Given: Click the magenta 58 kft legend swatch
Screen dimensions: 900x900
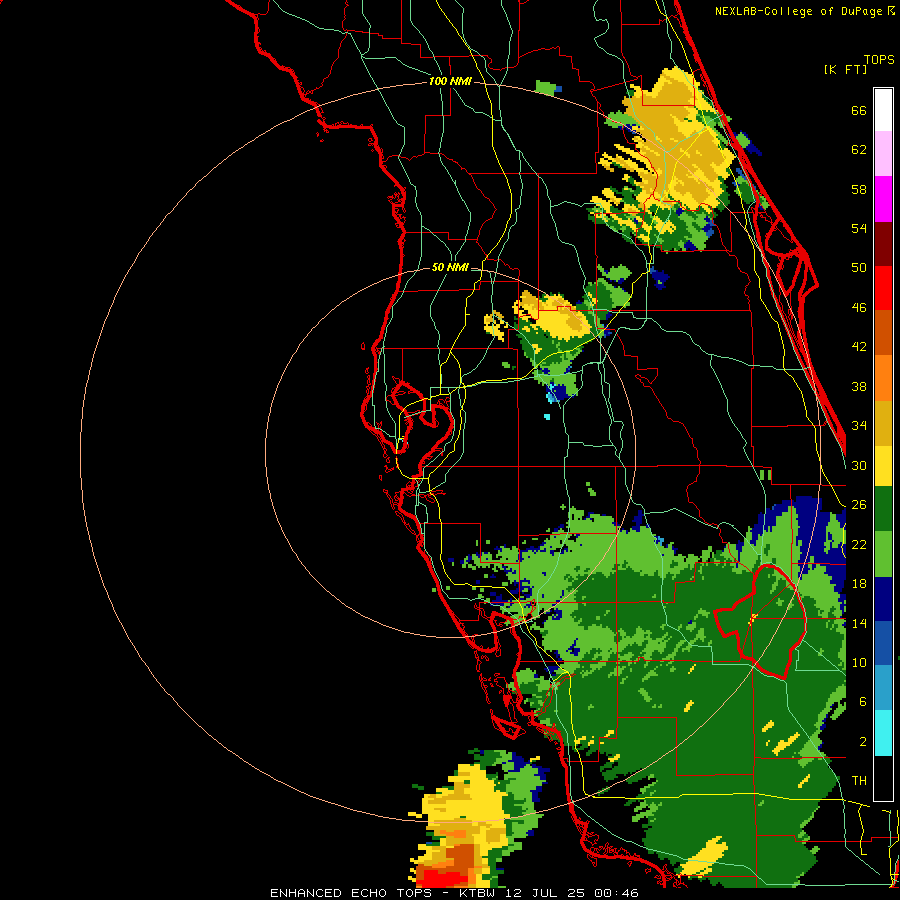Looking at the screenshot, I should click(883, 199).
